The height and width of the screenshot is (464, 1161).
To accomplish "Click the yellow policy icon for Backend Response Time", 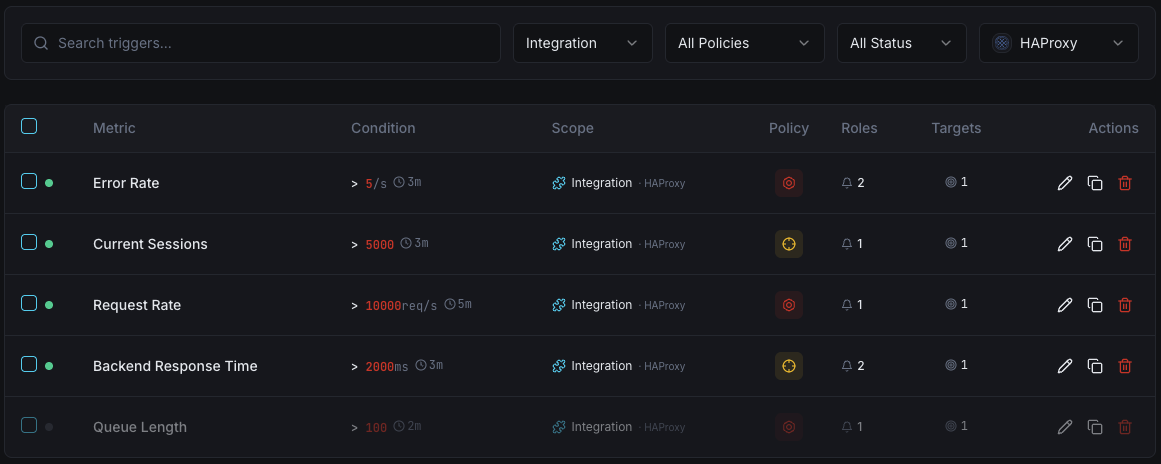I will pyautogui.click(x=789, y=366).
